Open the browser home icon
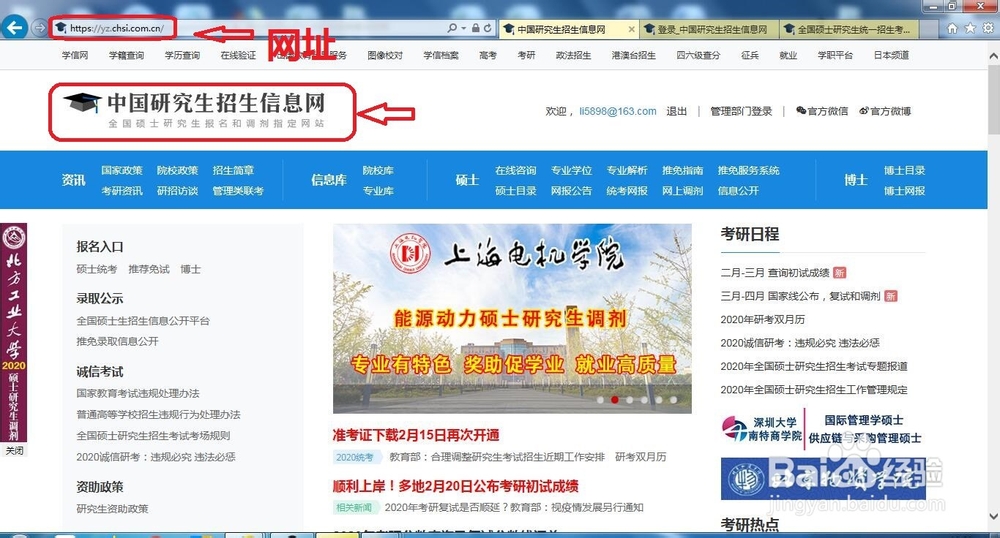This screenshot has height=538, width=1000. 952,28
